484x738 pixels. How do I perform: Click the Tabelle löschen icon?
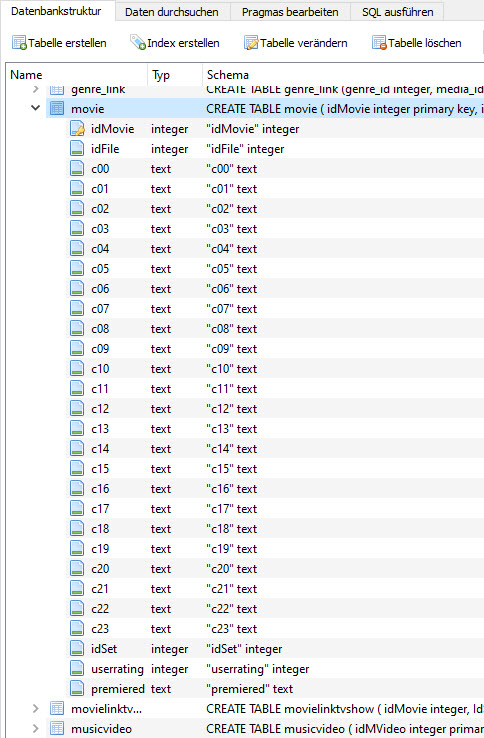pyautogui.click(x=379, y=43)
